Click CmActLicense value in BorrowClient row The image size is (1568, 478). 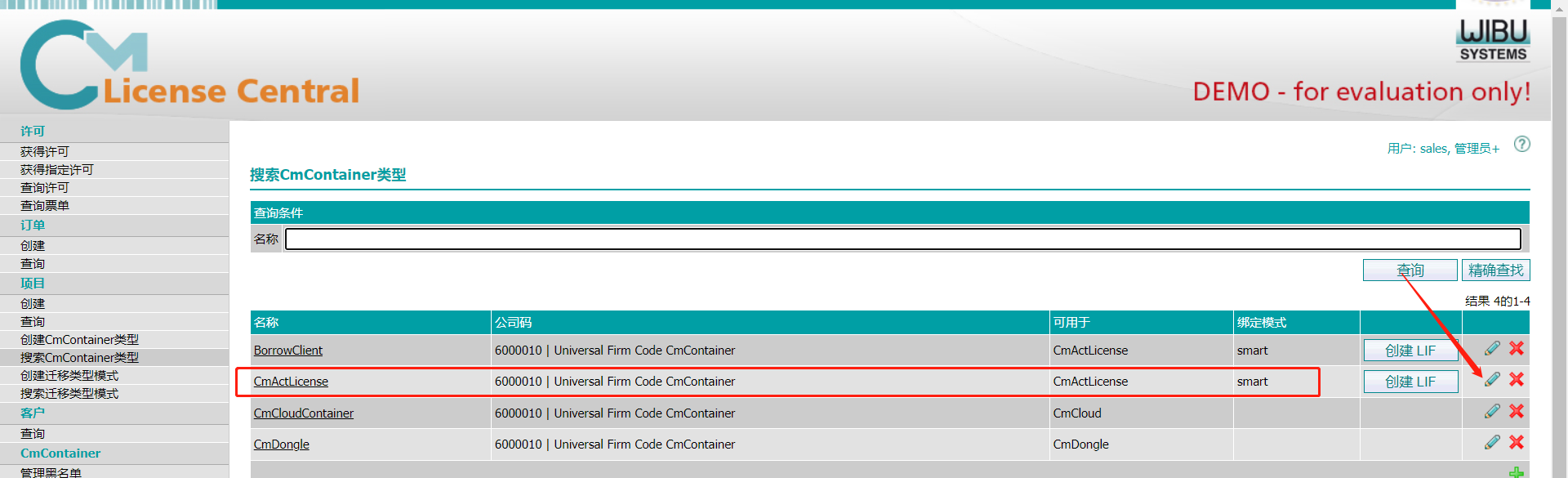(x=1090, y=351)
